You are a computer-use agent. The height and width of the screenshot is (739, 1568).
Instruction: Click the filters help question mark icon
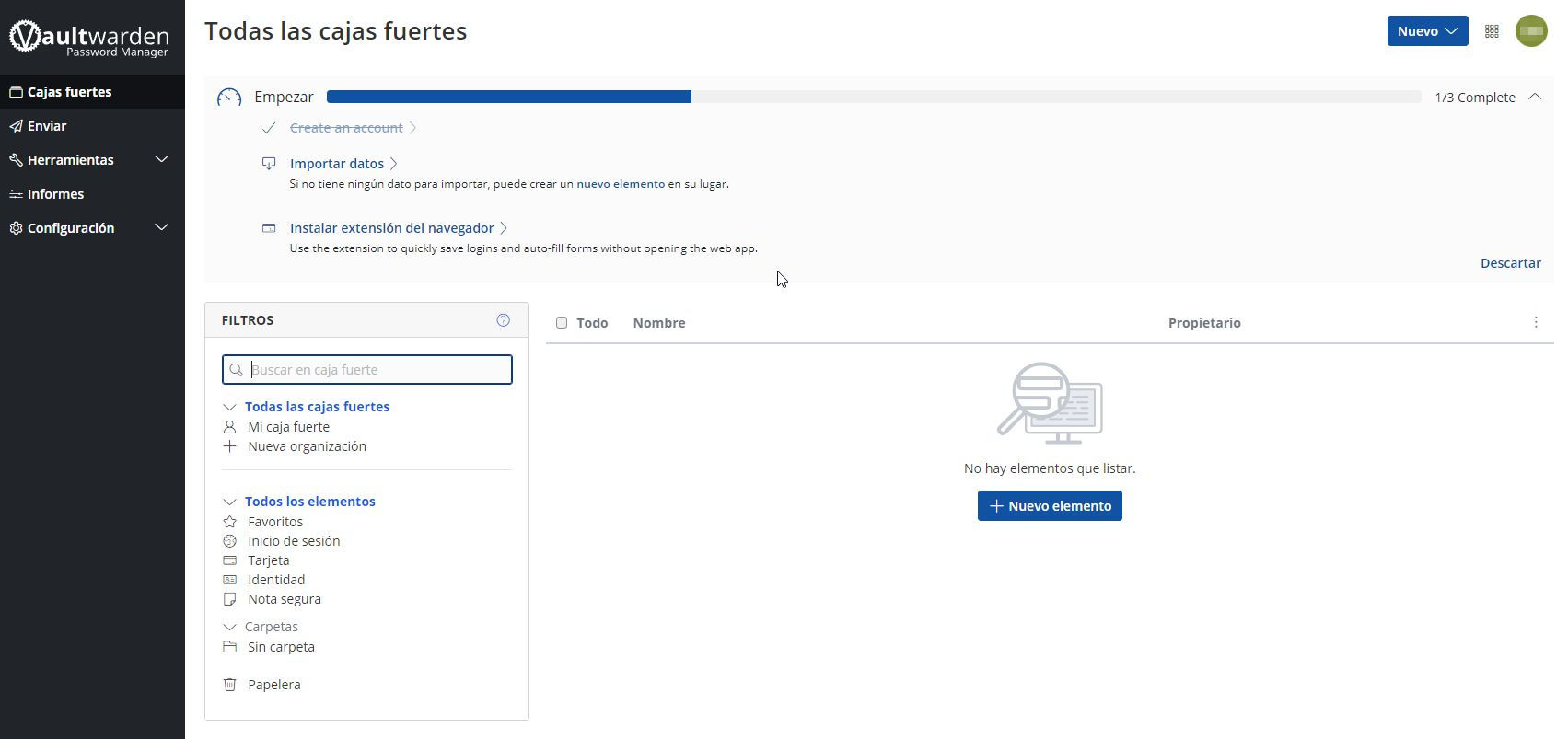tap(503, 320)
